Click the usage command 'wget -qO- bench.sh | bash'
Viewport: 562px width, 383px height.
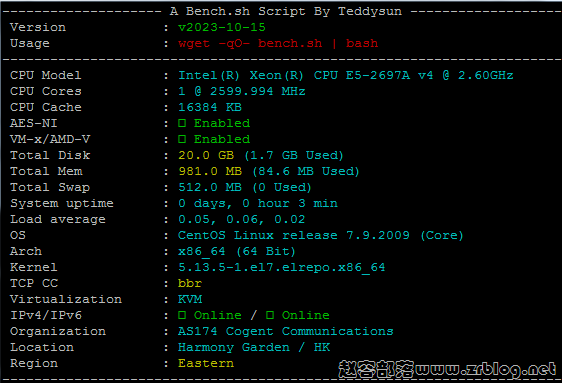tap(278, 43)
